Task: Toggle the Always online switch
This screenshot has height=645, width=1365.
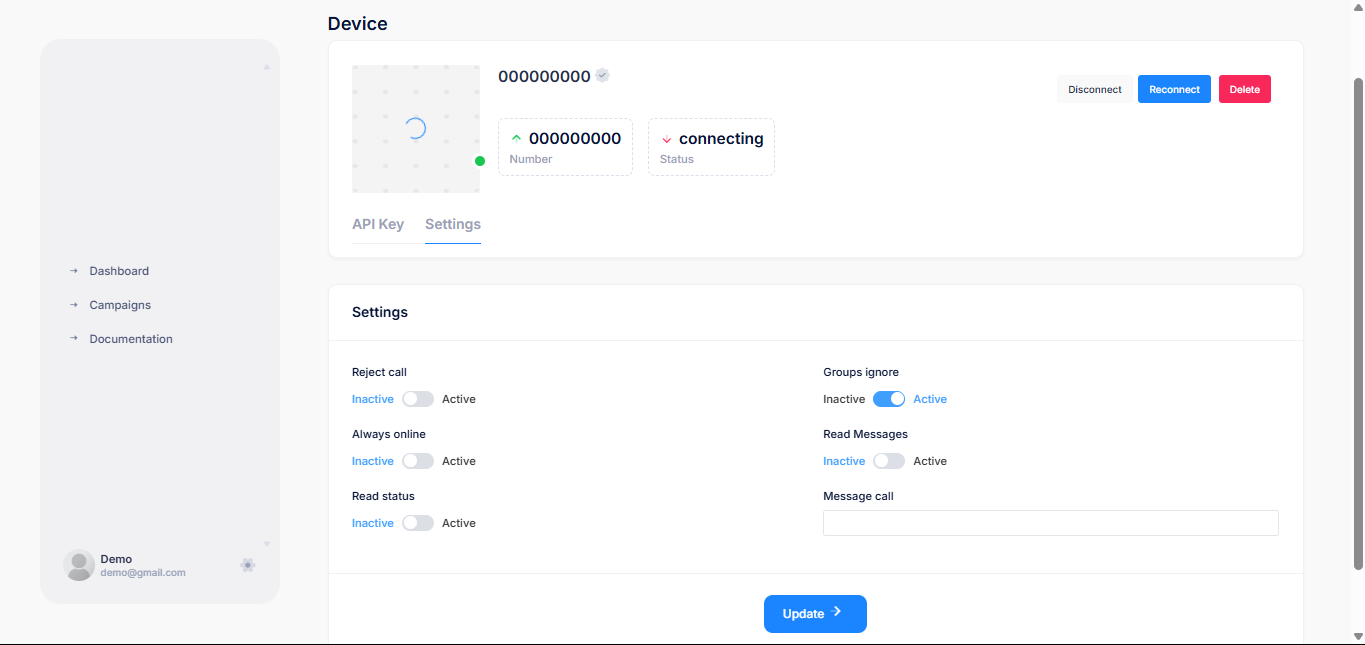Action: [x=418, y=461]
